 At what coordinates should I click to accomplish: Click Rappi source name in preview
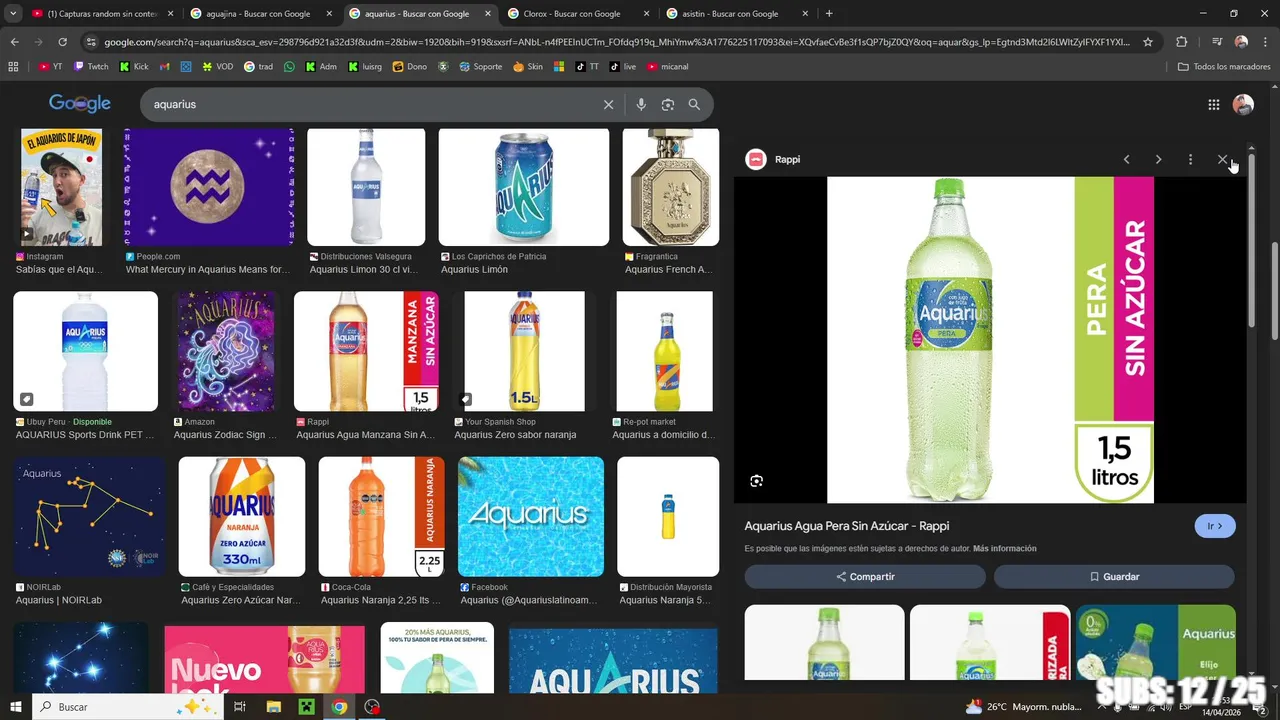[x=787, y=160]
